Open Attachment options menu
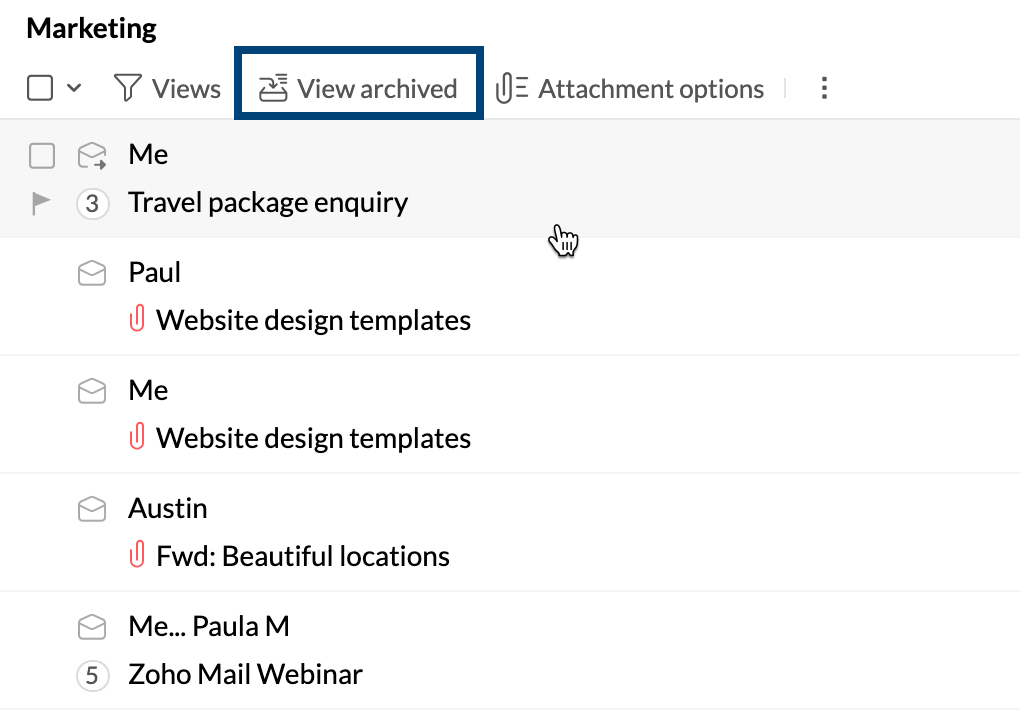 (631, 89)
